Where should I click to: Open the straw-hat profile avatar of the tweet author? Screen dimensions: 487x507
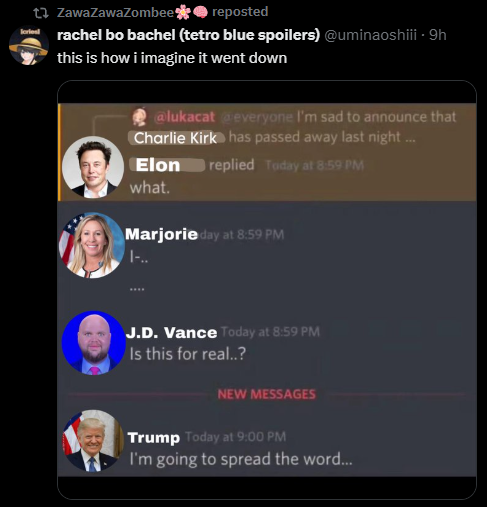click(29, 45)
